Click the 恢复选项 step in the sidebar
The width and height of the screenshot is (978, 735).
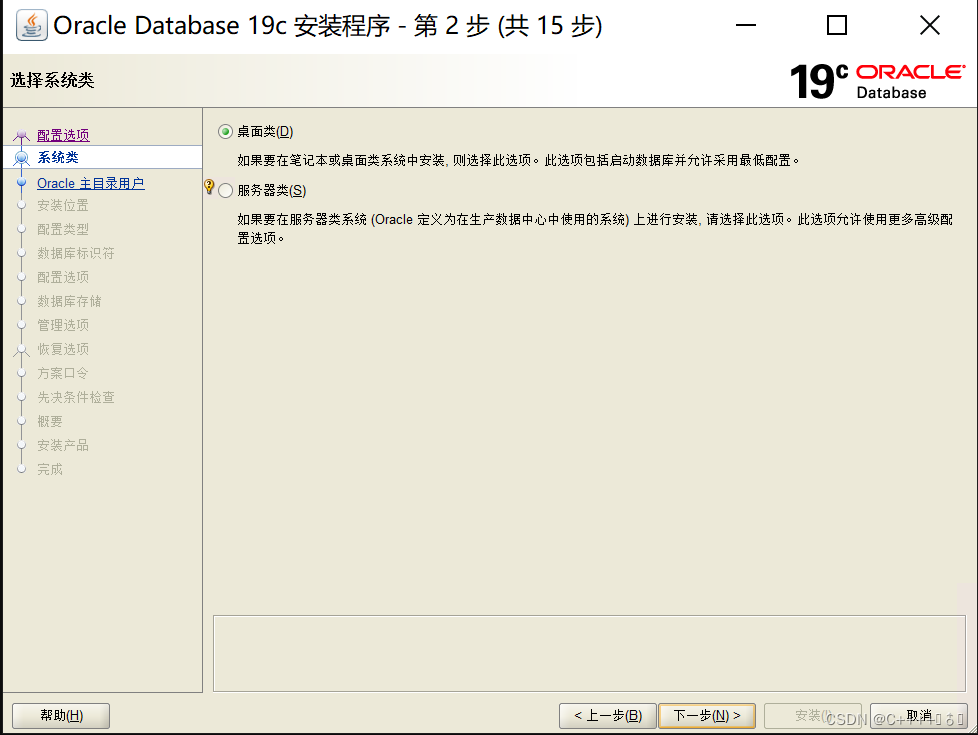click(62, 349)
